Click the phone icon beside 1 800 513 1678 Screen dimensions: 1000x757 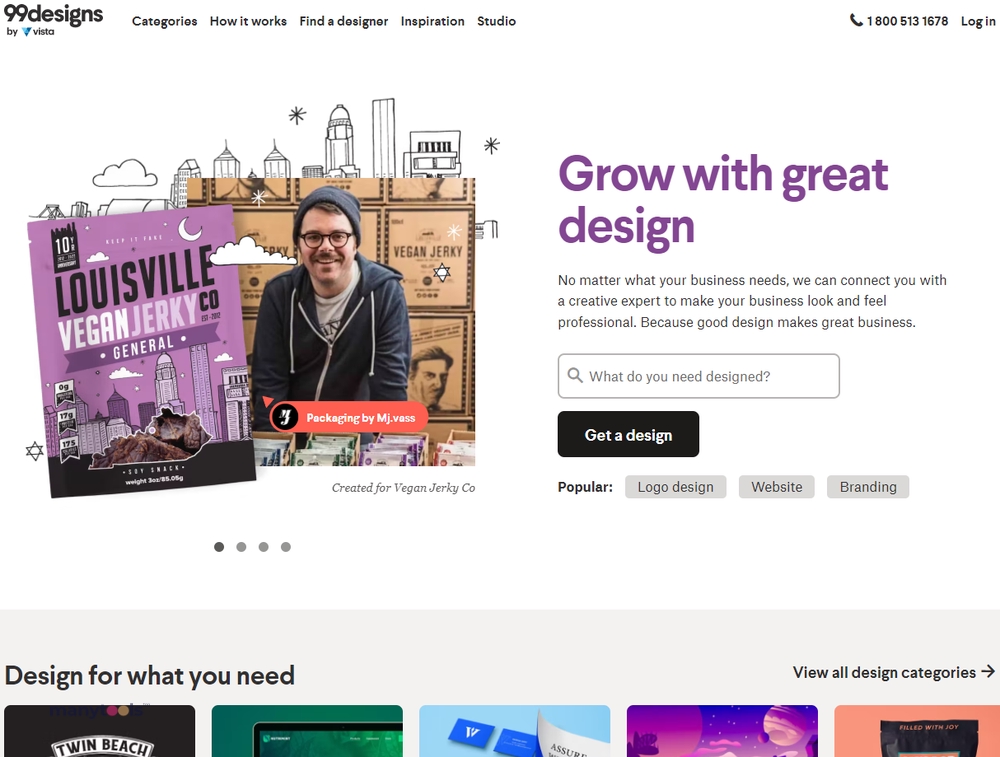click(x=856, y=20)
